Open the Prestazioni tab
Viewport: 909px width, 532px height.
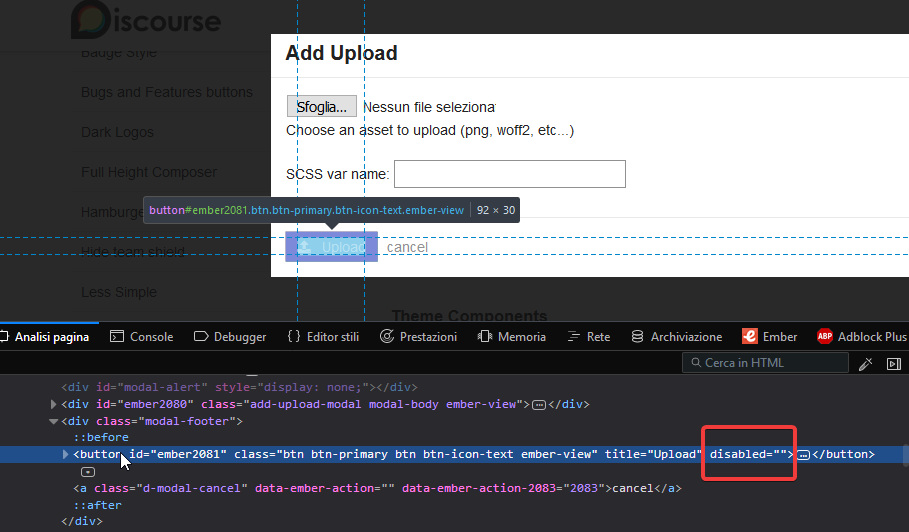418,337
